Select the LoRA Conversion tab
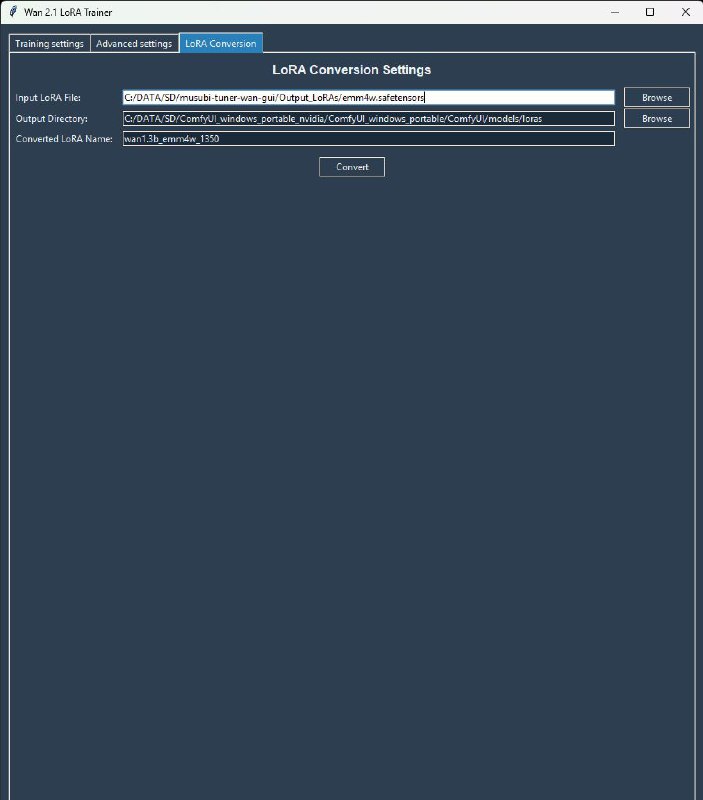This screenshot has height=800, width=703. (221, 43)
